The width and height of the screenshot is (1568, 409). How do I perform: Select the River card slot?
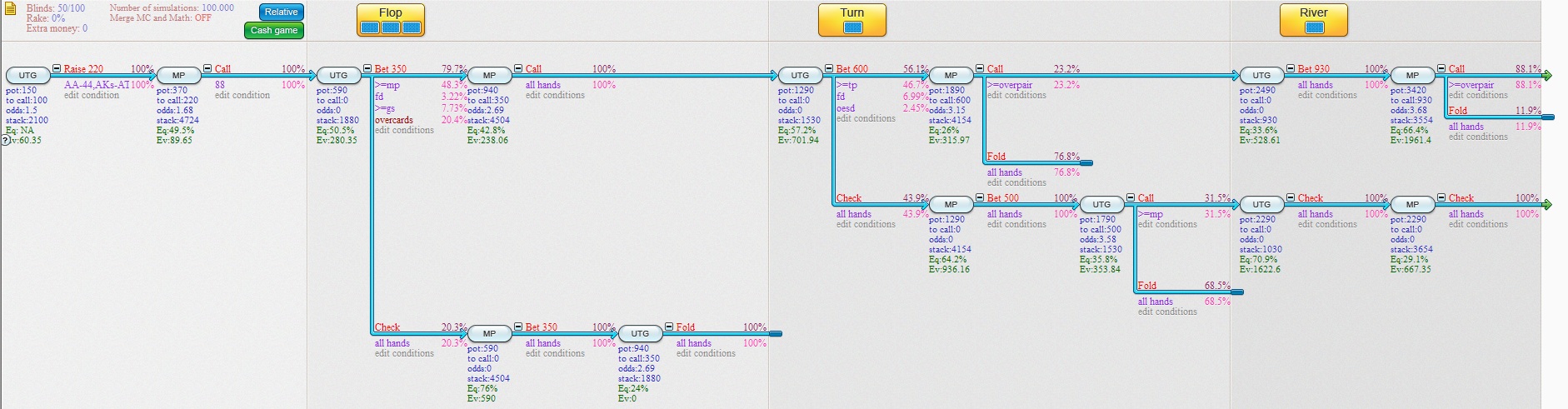click(1314, 27)
